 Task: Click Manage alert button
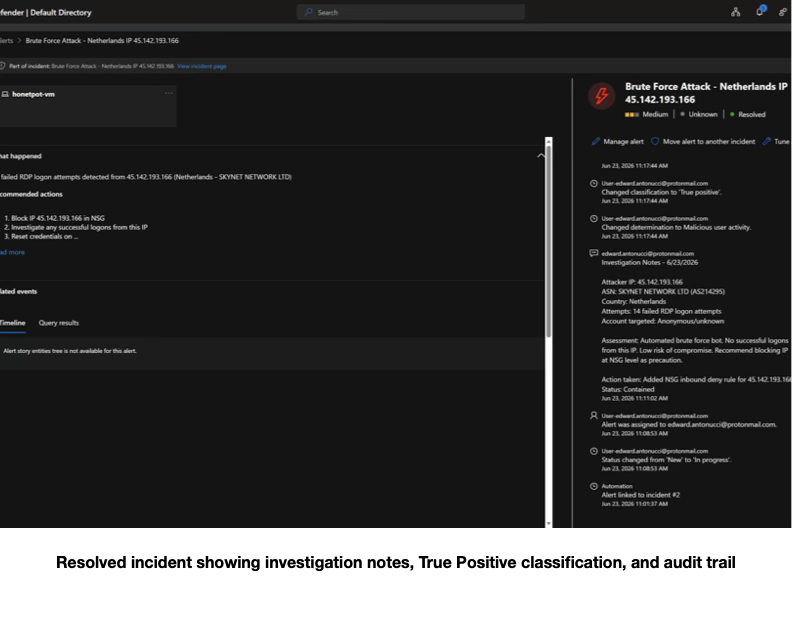(x=617, y=141)
